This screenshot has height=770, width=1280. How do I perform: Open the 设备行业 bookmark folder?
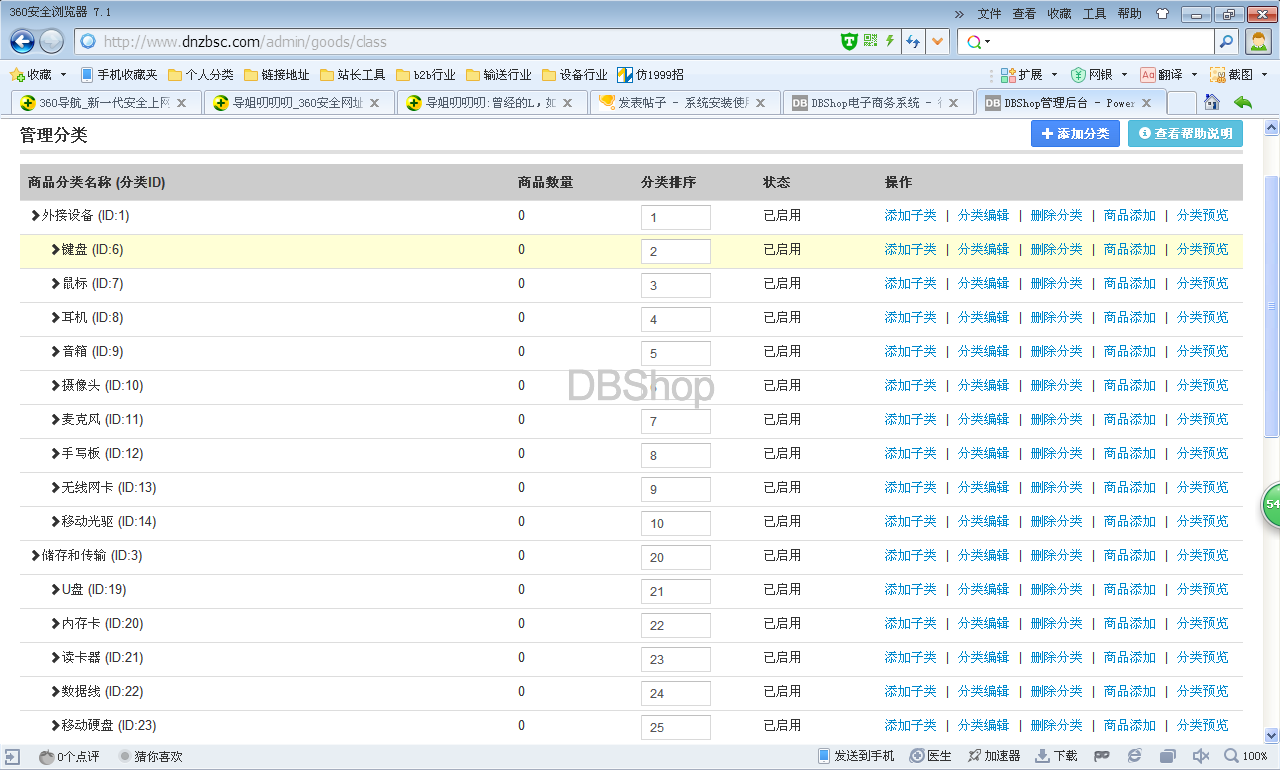(x=575, y=75)
